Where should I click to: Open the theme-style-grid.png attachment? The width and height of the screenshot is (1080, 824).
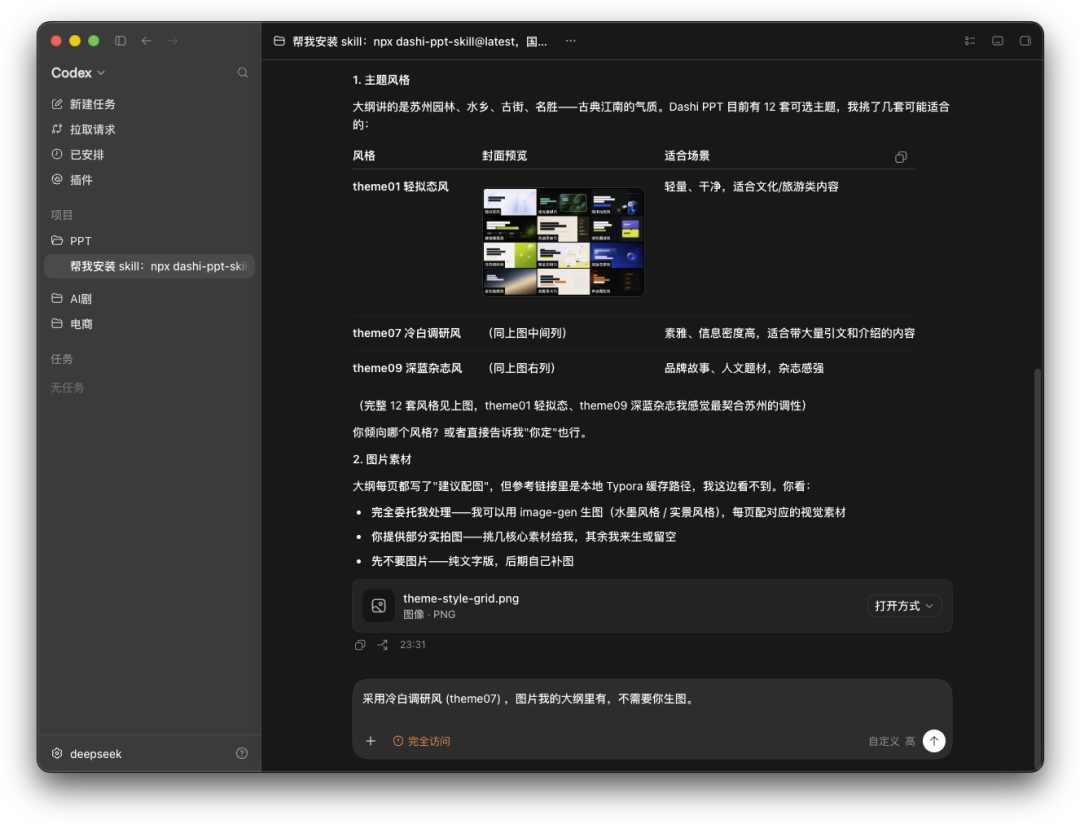(x=652, y=606)
